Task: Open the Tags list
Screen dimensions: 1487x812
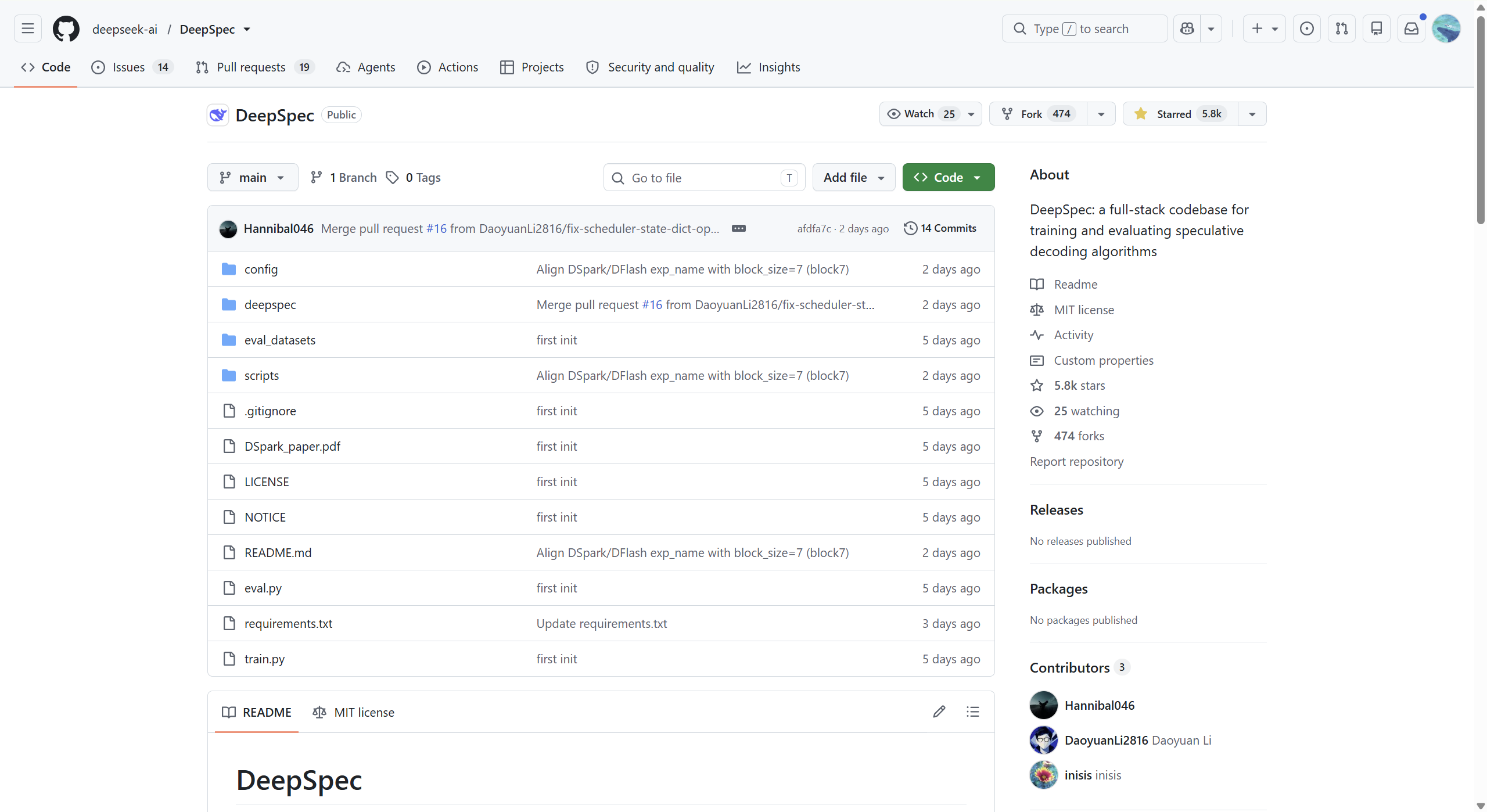Action: pos(414,177)
